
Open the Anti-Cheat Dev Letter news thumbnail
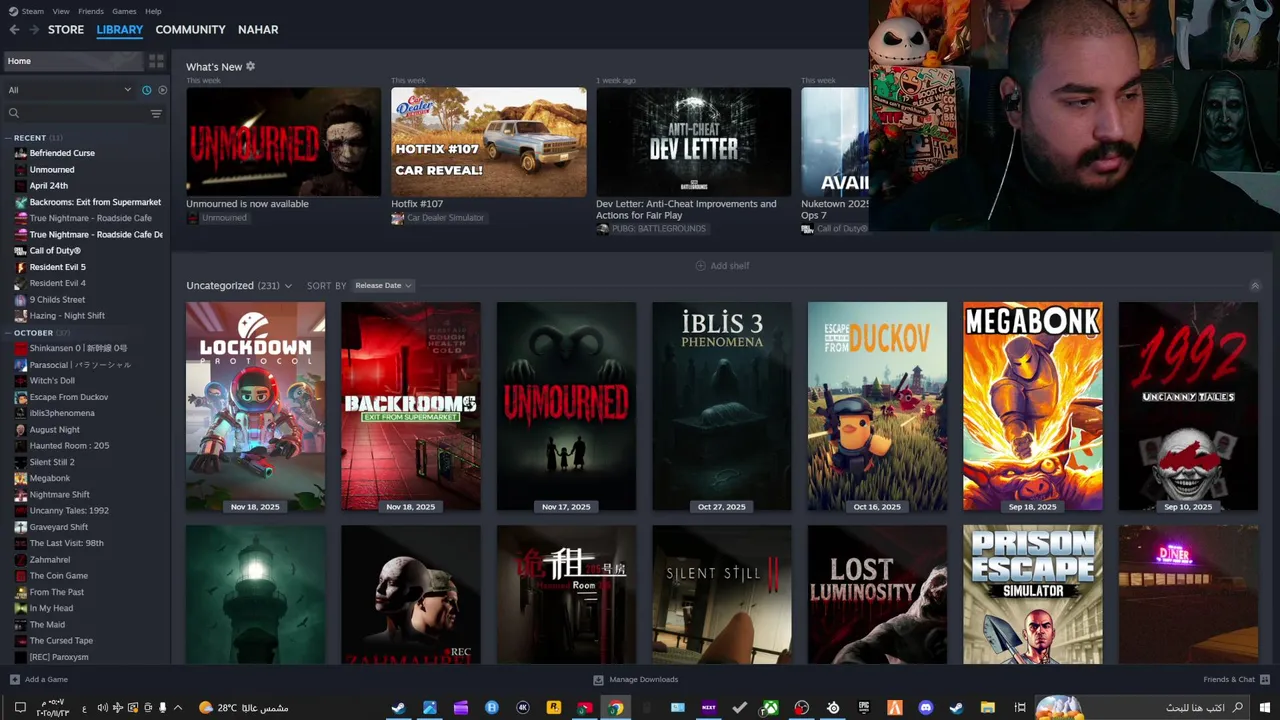(694, 142)
